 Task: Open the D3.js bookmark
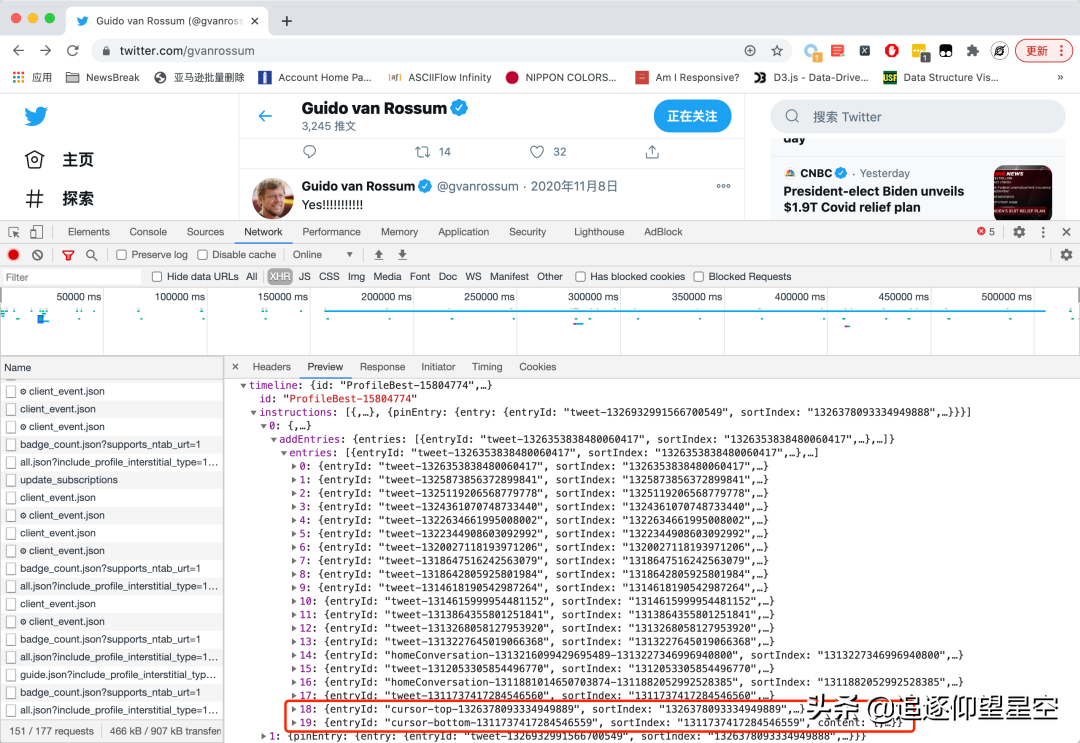811,77
